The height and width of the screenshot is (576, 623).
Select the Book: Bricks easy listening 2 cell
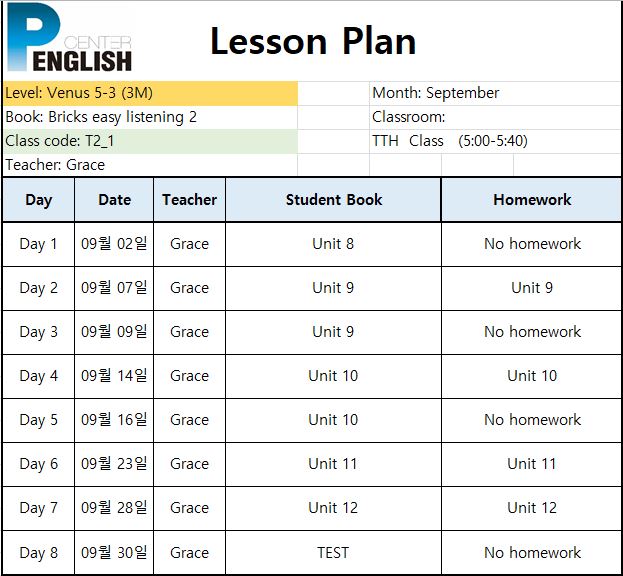point(150,118)
